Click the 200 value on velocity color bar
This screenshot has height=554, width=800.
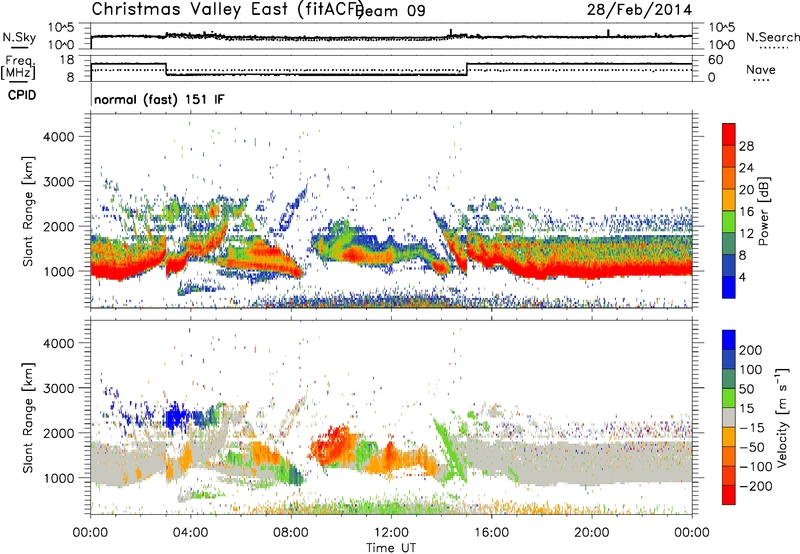pyautogui.click(x=751, y=350)
